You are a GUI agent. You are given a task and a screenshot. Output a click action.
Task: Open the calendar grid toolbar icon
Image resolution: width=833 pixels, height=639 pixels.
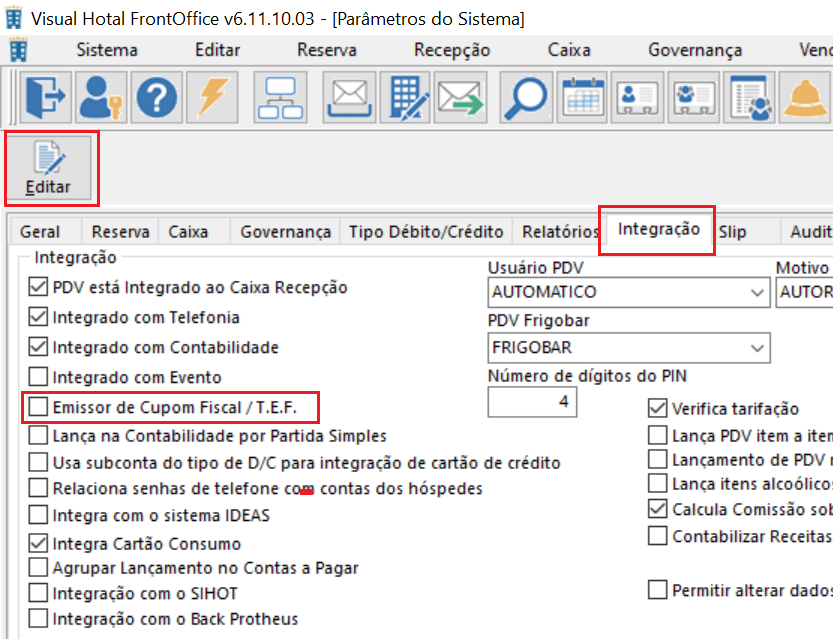pyautogui.click(x=583, y=98)
